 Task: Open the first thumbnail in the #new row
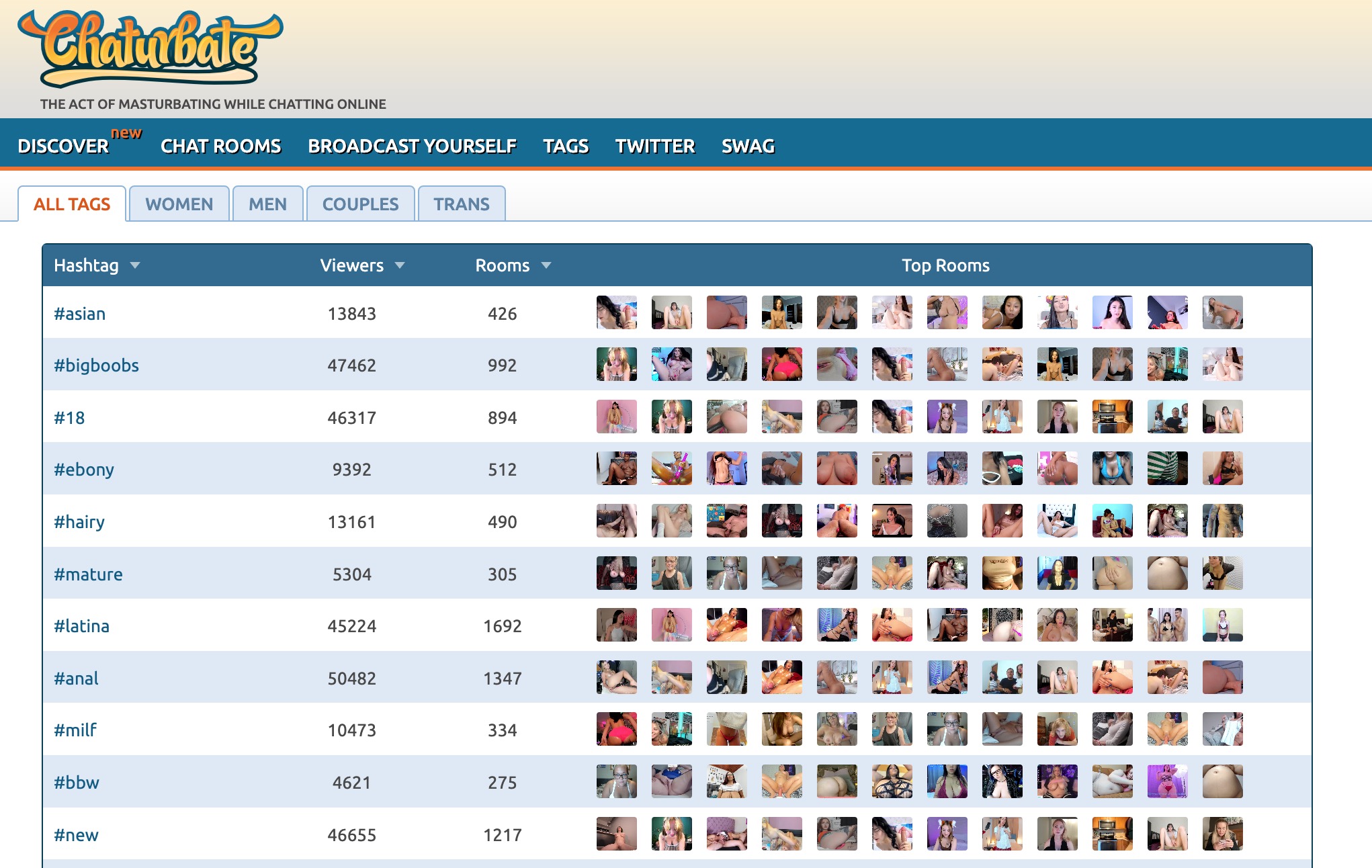click(616, 834)
